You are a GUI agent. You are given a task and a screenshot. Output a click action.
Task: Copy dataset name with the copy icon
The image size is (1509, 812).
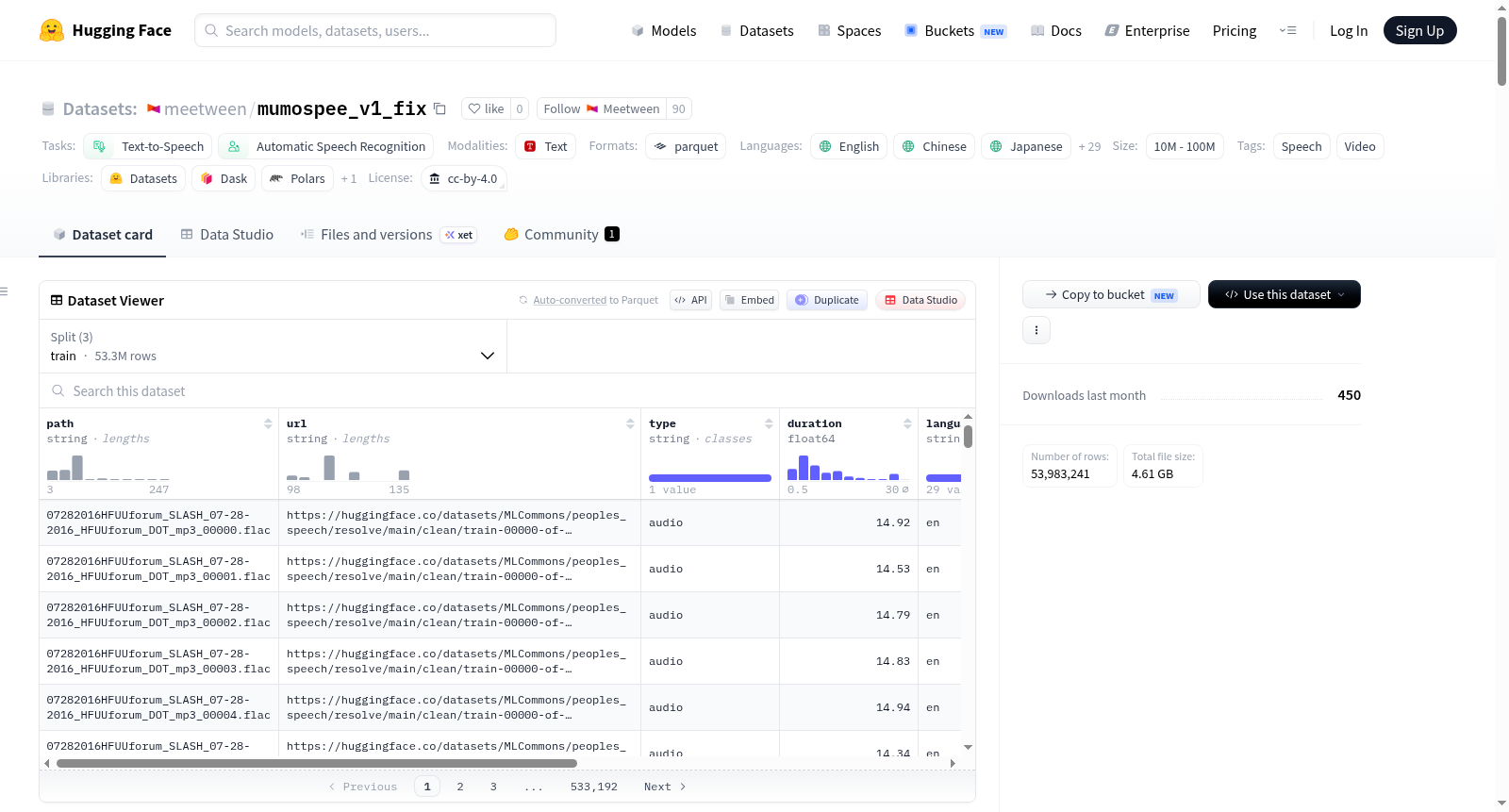pyautogui.click(x=439, y=108)
